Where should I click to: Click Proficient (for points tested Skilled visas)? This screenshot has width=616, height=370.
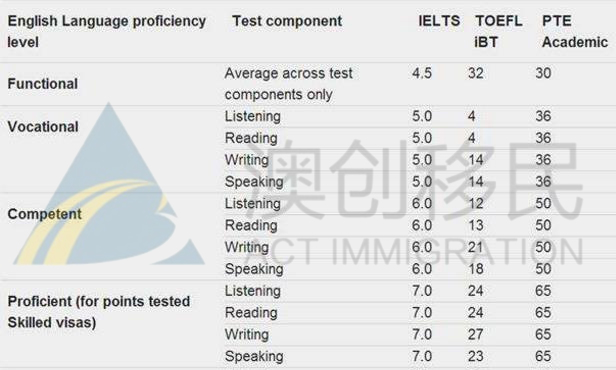pos(99,312)
